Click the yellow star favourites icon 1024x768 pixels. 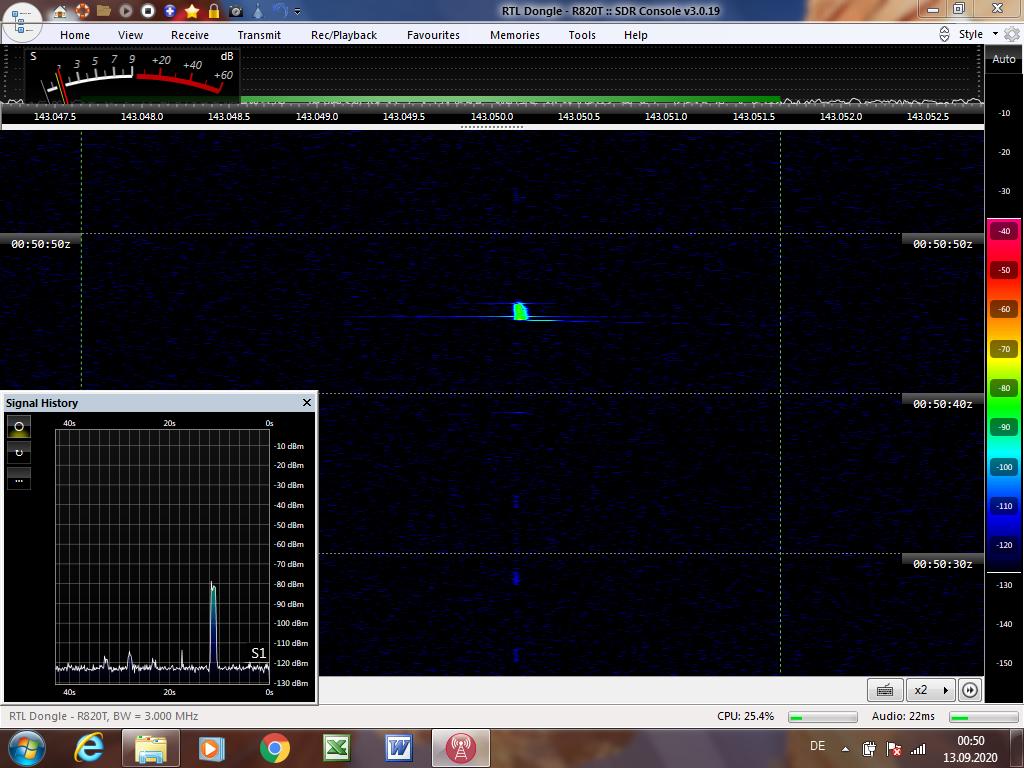click(x=192, y=11)
